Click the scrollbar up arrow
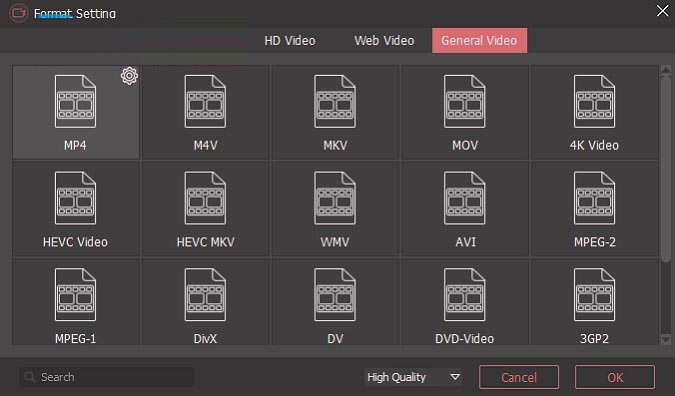Screen dimensions: 675x396 (x=666, y=70)
